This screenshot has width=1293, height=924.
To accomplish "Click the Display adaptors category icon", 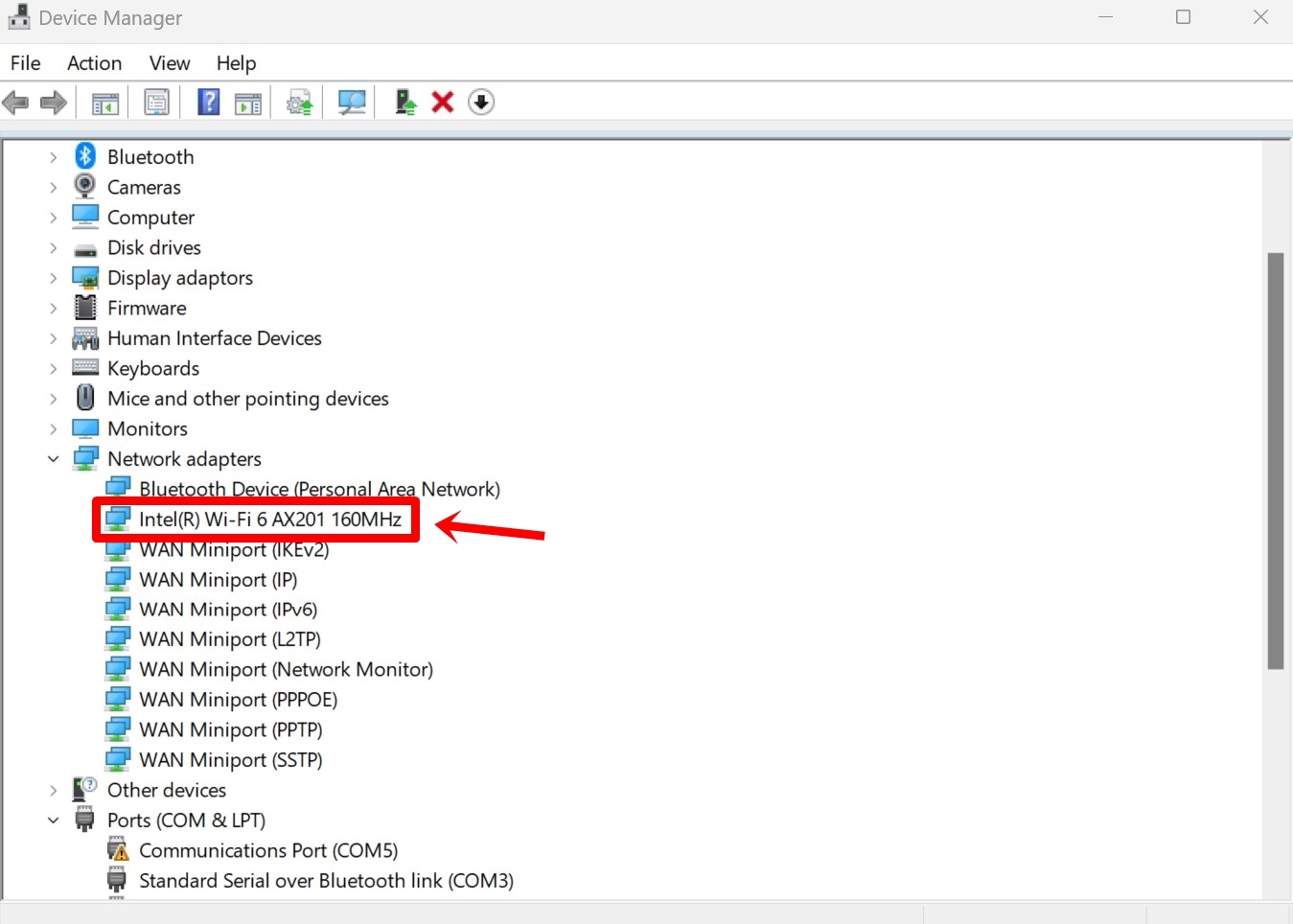I will (85, 278).
